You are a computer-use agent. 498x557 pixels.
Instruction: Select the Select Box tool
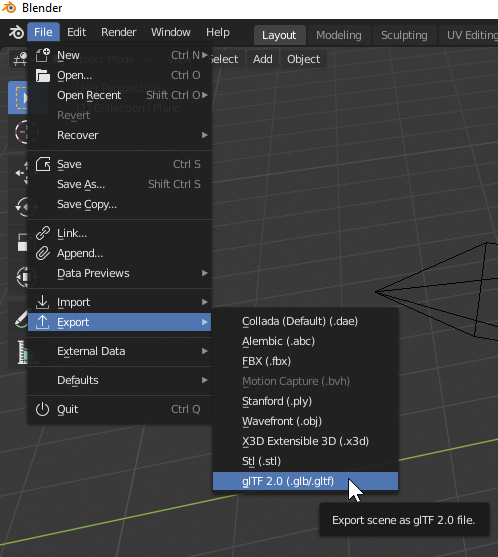[18, 97]
